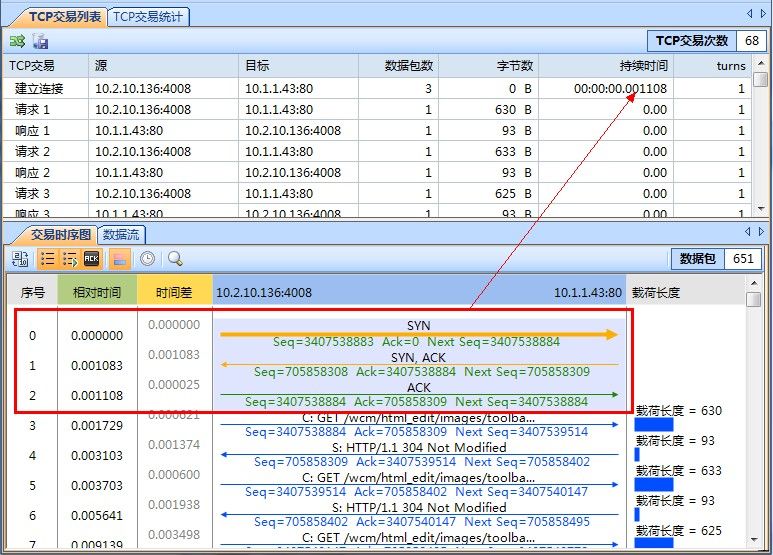Toggle the orange list view icon

[47, 259]
